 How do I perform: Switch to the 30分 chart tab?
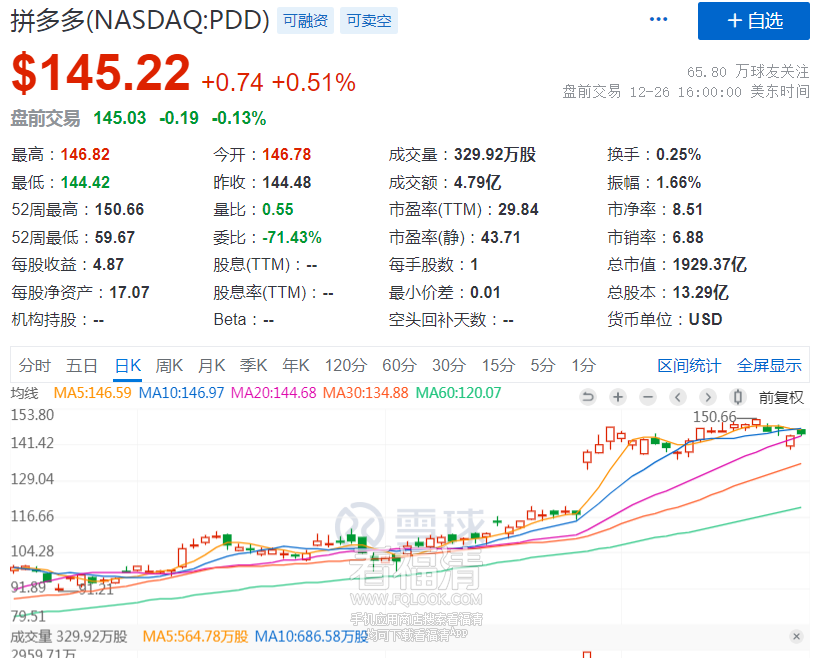click(x=449, y=366)
